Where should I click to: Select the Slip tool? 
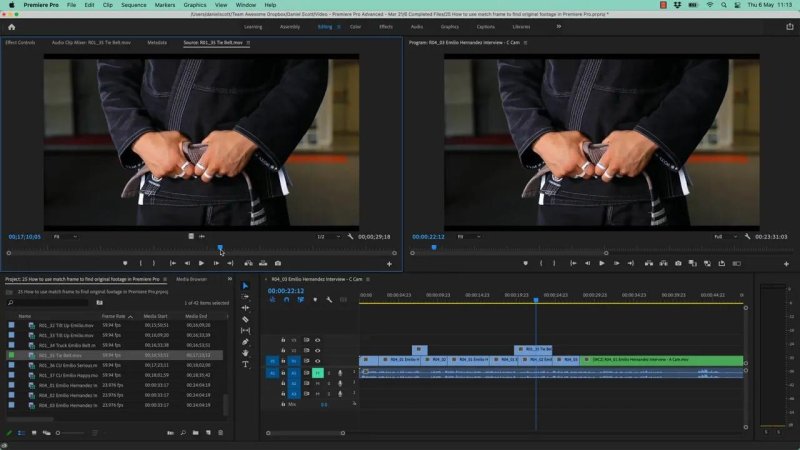point(245,331)
